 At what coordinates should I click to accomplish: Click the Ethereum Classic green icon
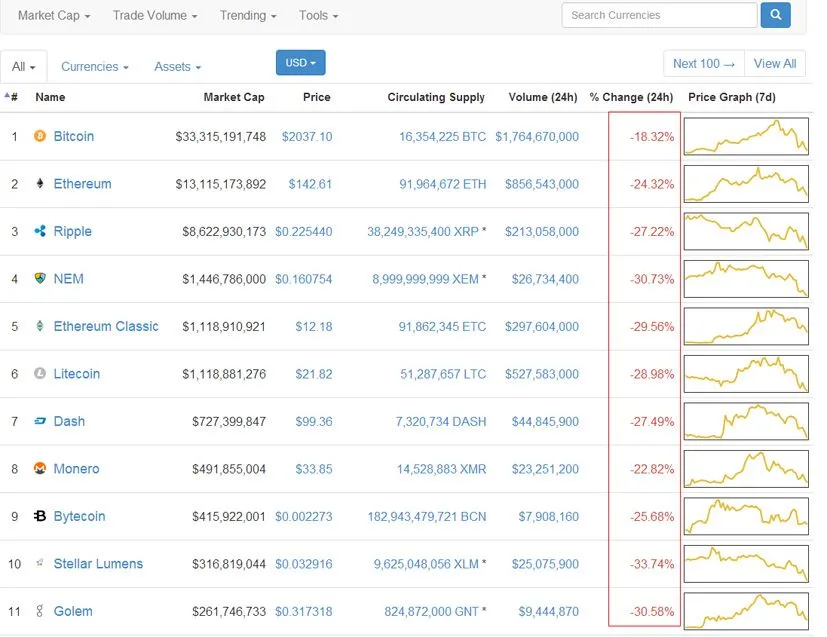point(40,326)
